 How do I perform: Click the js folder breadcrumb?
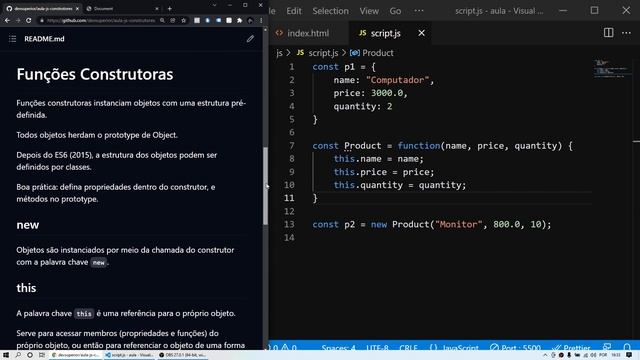tap(279, 53)
